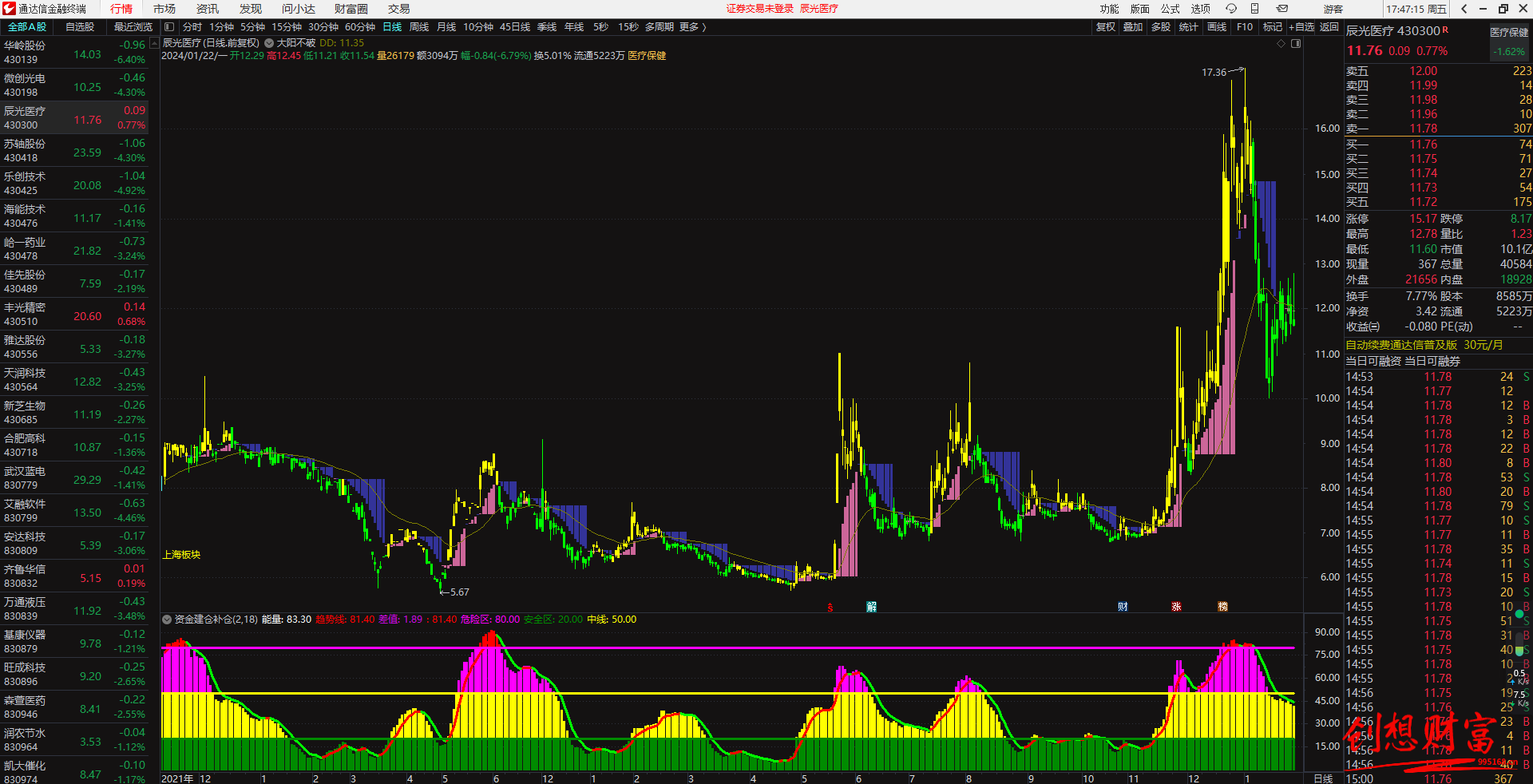Select the 自选股 list tab

[x=80, y=27]
